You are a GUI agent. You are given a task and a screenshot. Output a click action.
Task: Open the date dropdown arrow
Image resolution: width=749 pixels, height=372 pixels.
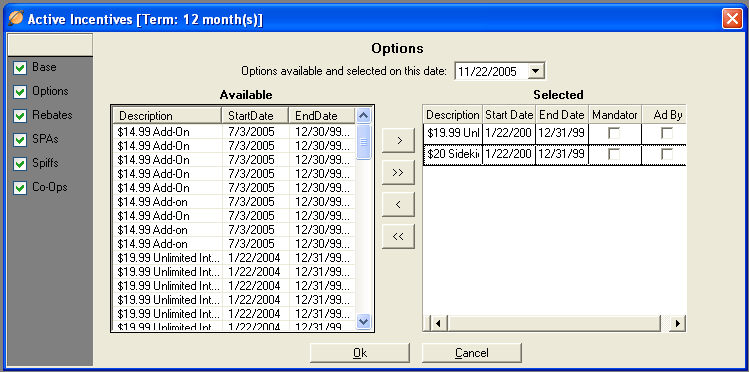point(535,72)
